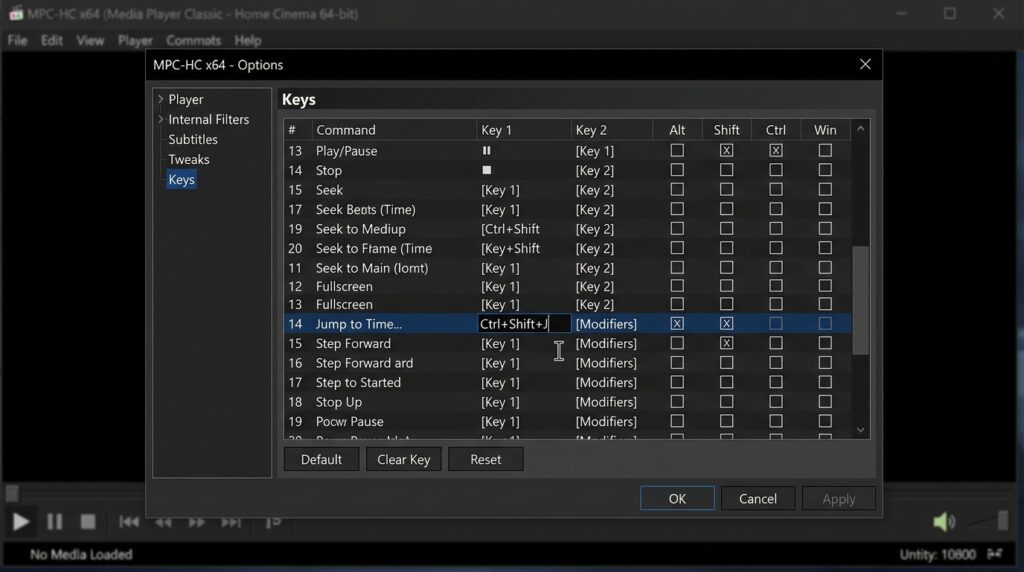Tick the Win checkbox for Step to Started

[x=825, y=382]
